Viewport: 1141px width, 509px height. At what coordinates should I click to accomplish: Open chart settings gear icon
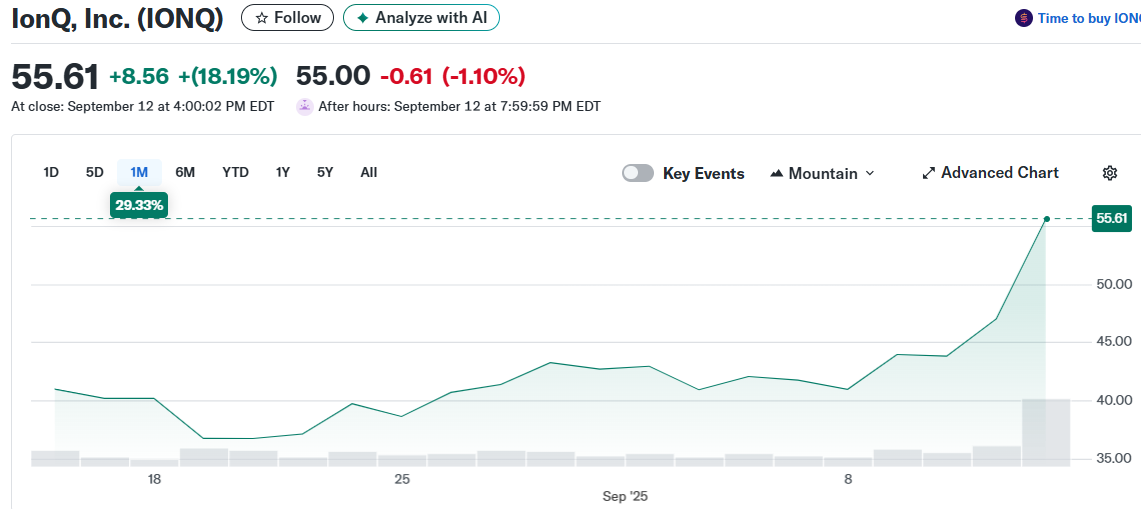[x=1110, y=173]
